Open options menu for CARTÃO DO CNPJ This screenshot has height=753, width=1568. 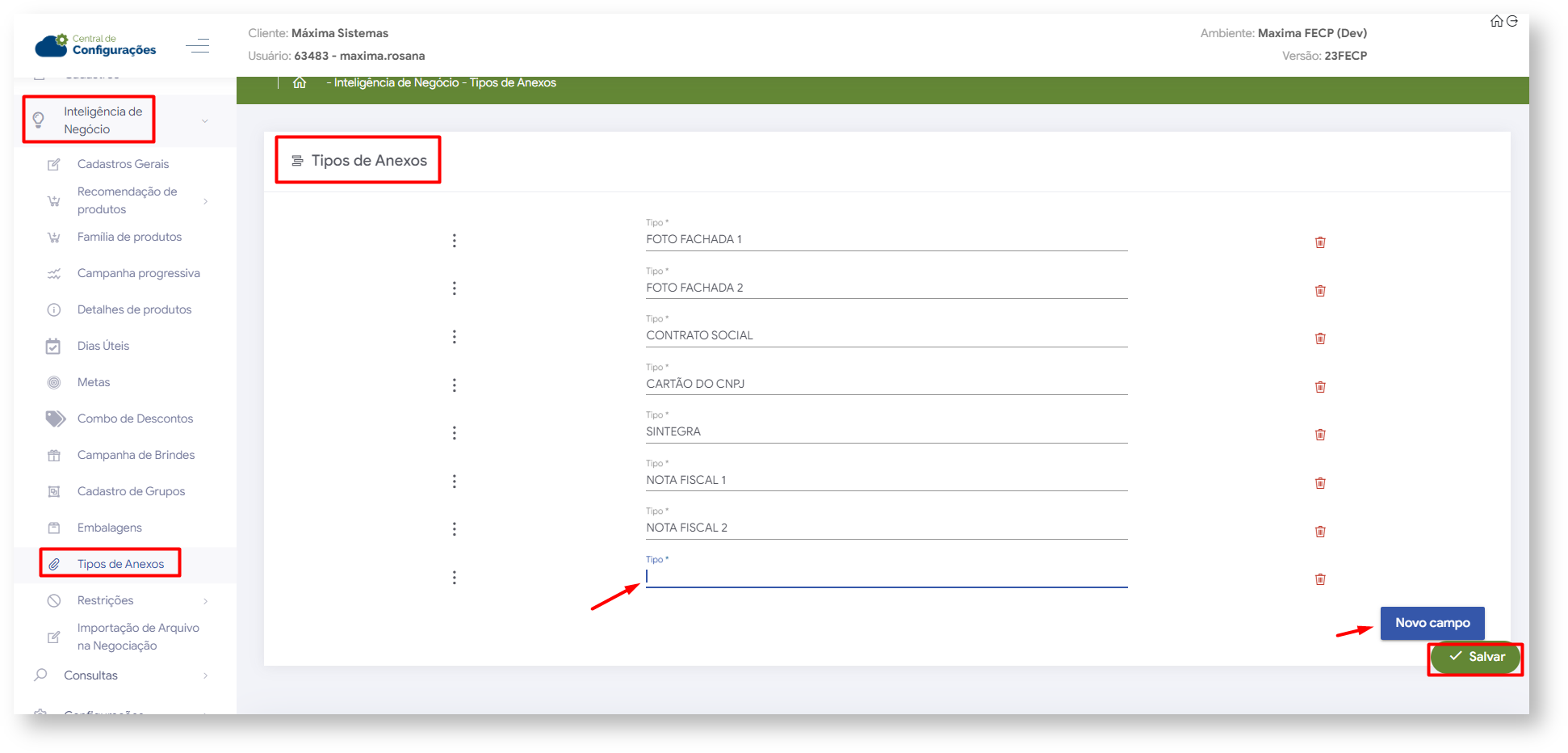pyautogui.click(x=455, y=385)
